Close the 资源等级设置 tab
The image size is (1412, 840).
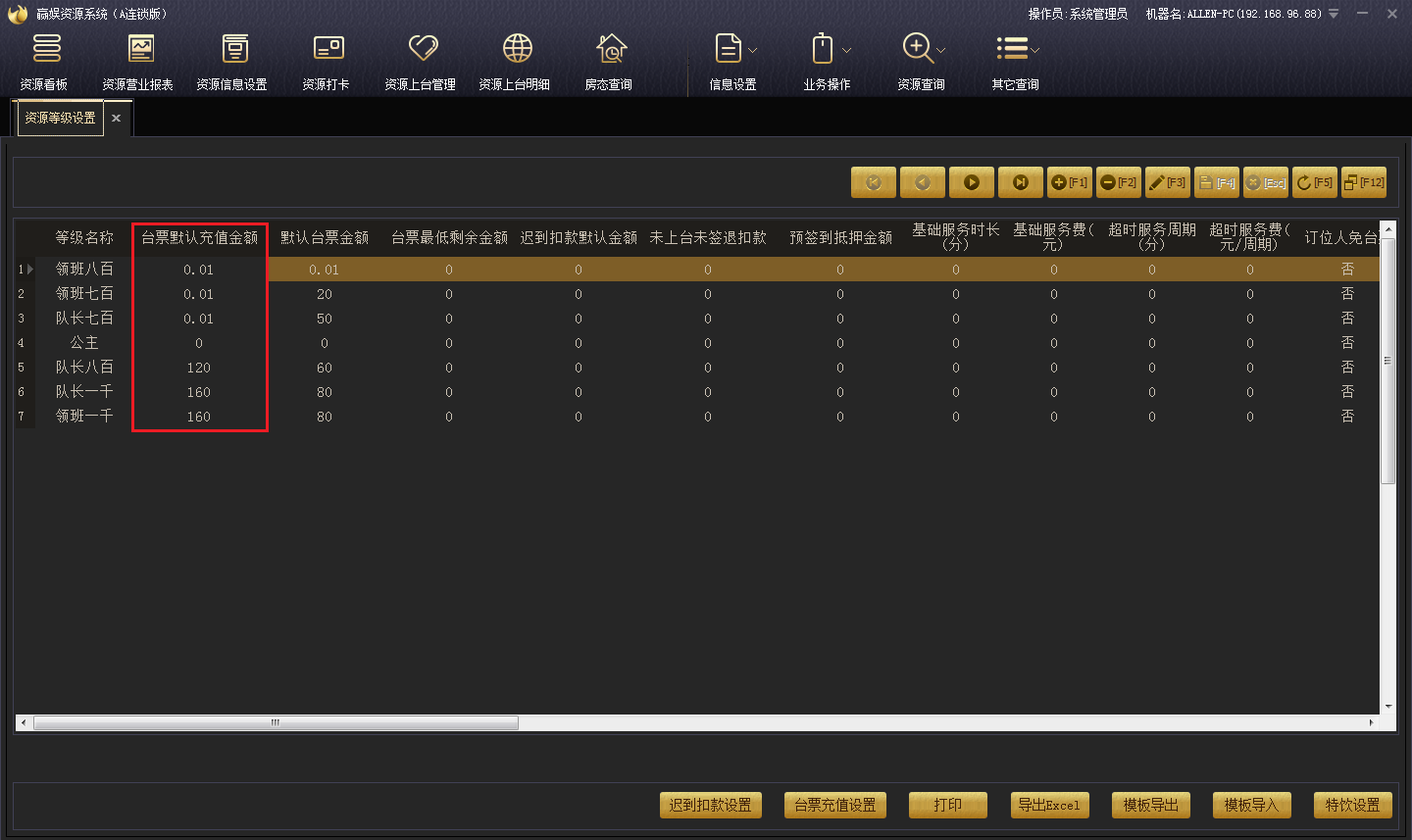[x=116, y=118]
